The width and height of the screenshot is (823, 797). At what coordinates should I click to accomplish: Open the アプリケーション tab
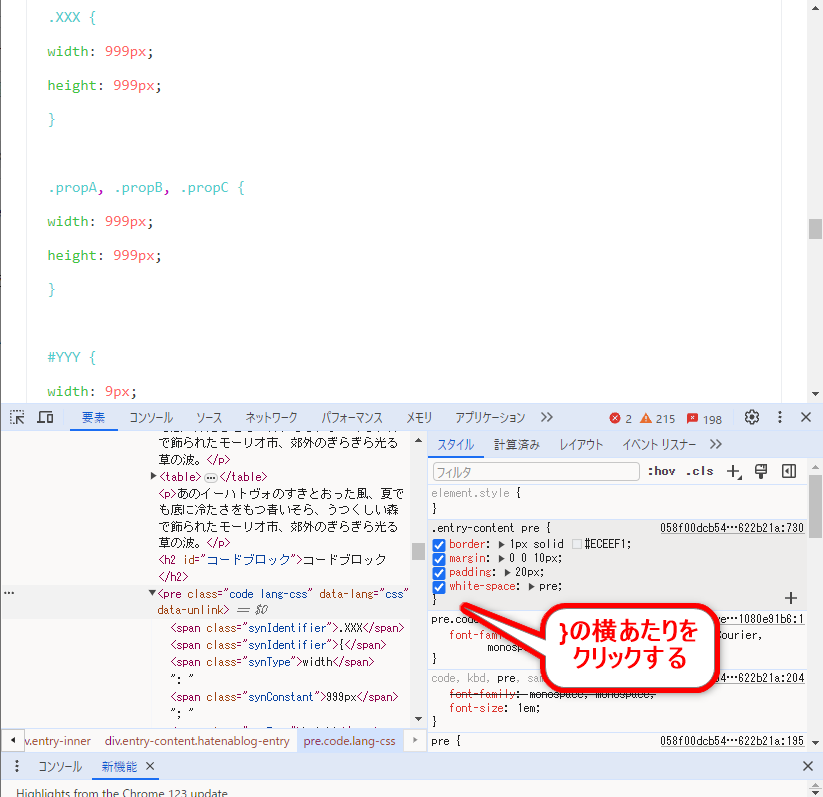(x=490, y=417)
